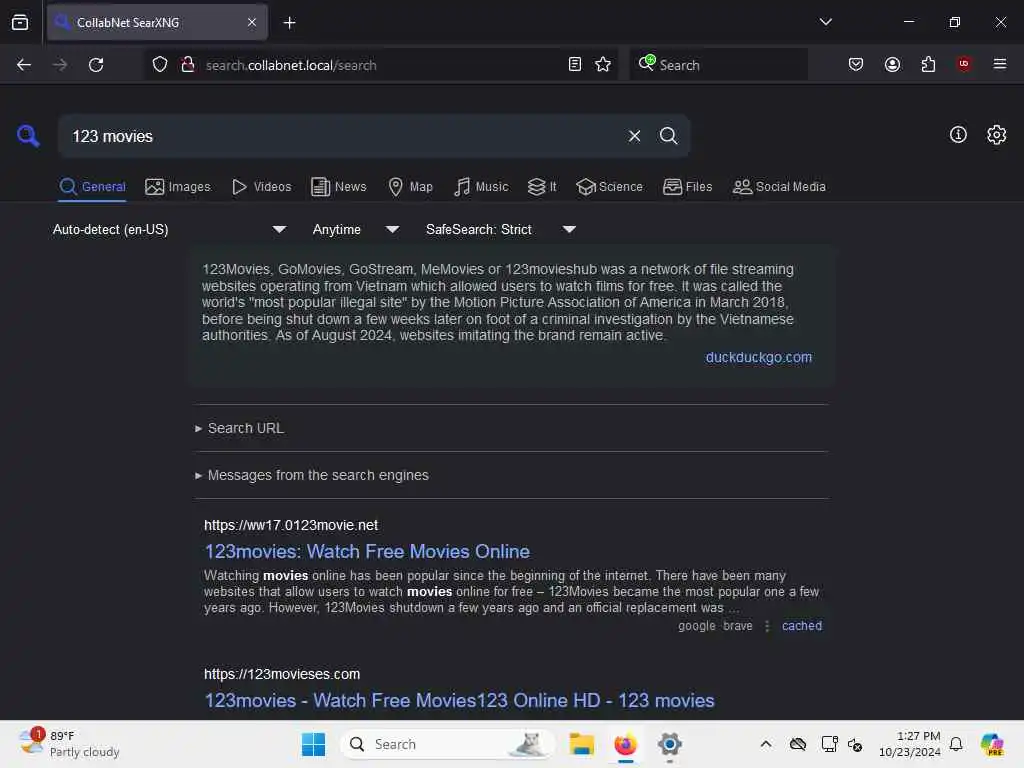Open Settings gear in taskbar

point(670,744)
